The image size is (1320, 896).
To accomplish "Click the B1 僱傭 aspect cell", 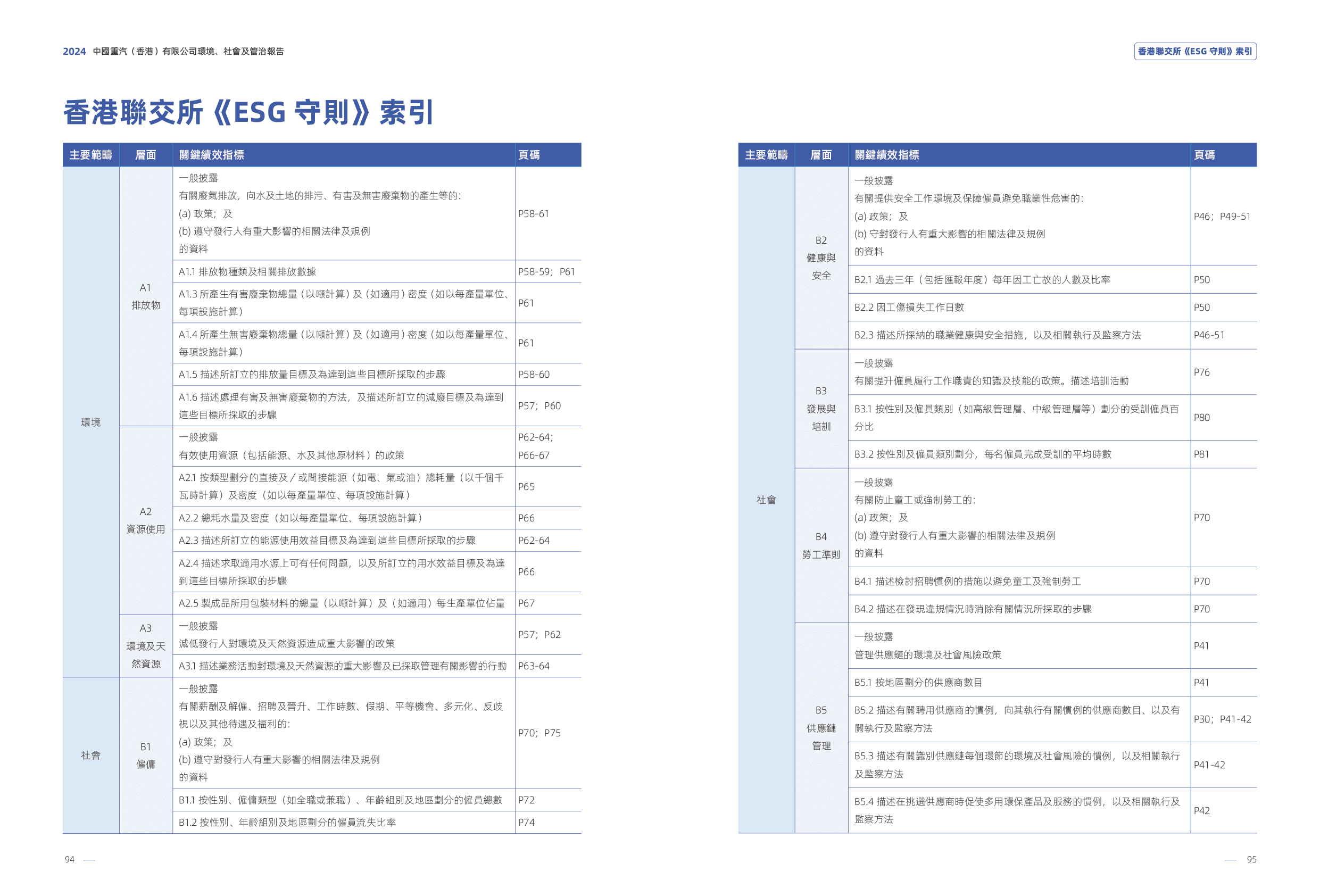I will click(146, 755).
